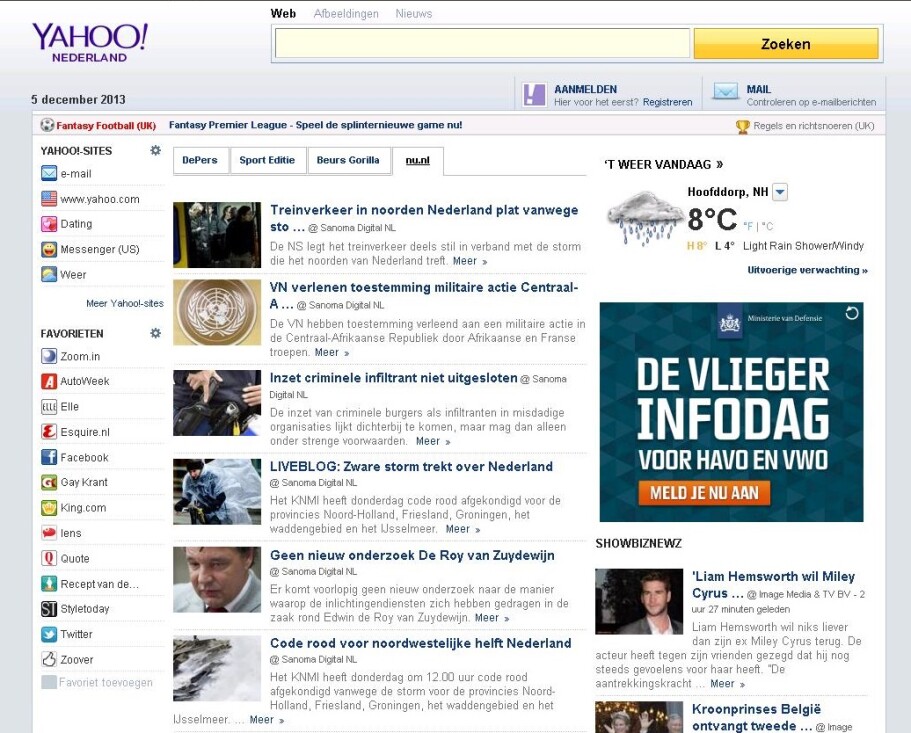This screenshot has height=733, width=911.
Task: Open LIVEBLOG Zware storm headline
Action: (411, 466)
